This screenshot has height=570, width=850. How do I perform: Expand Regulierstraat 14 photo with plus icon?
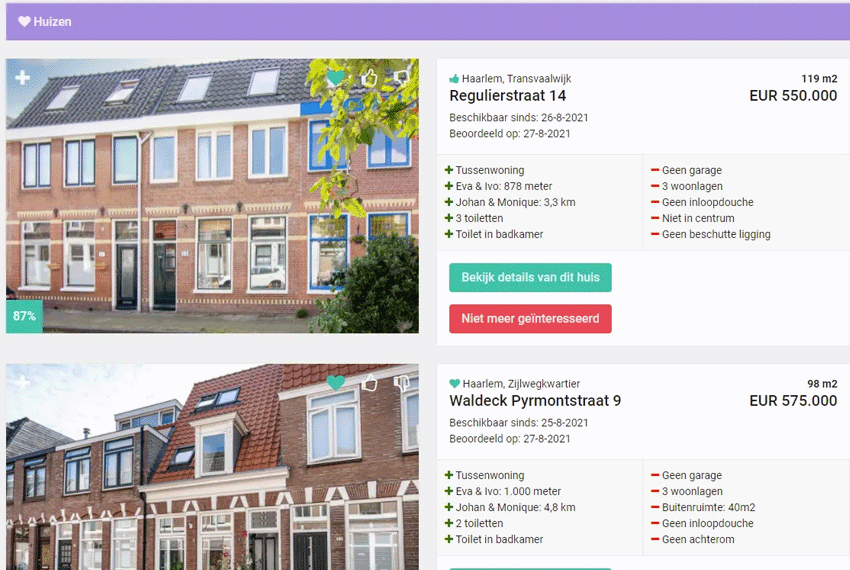click(22, 78)
